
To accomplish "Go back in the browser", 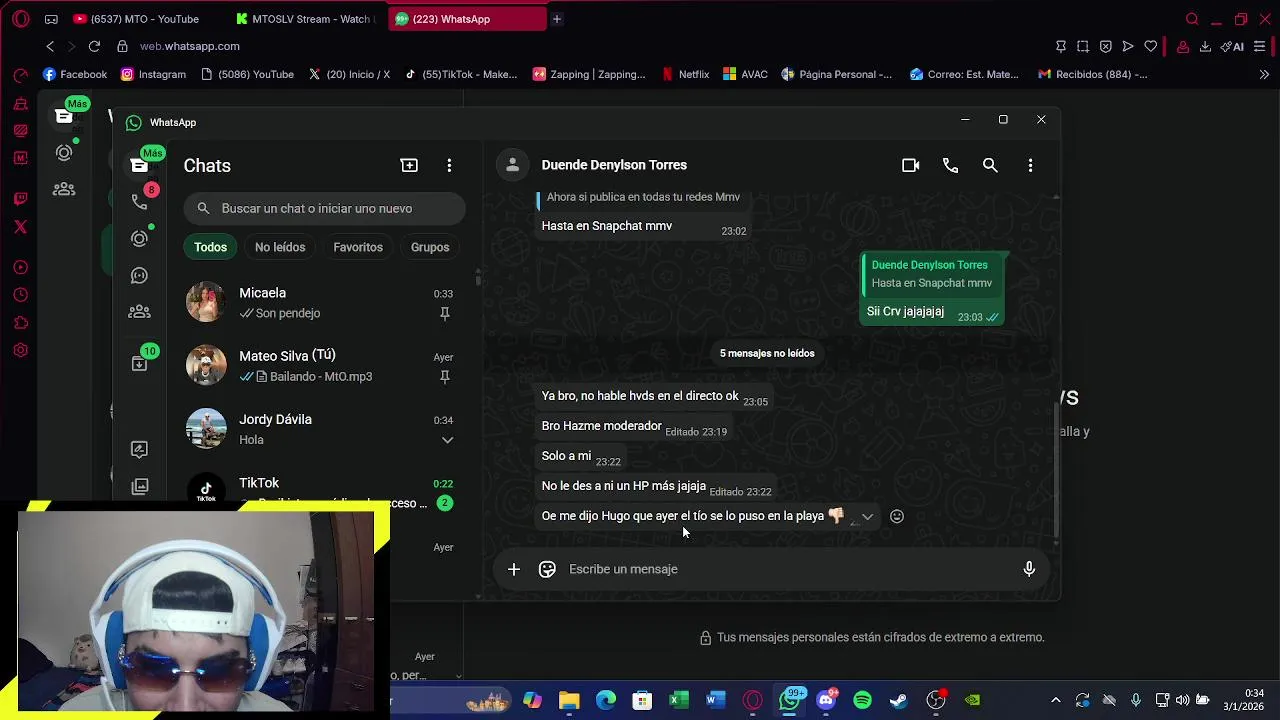I will tap(50, 46).
